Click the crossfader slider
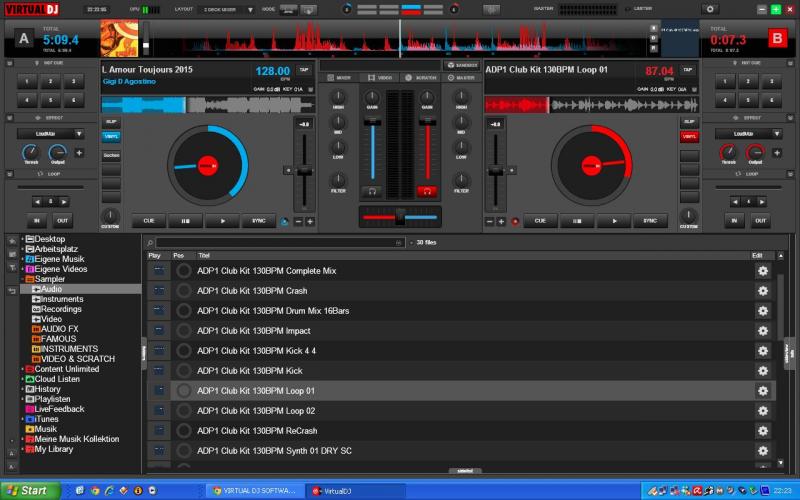Image resolution: width=800 pixels, height=500 pixels. pos(400,217)
